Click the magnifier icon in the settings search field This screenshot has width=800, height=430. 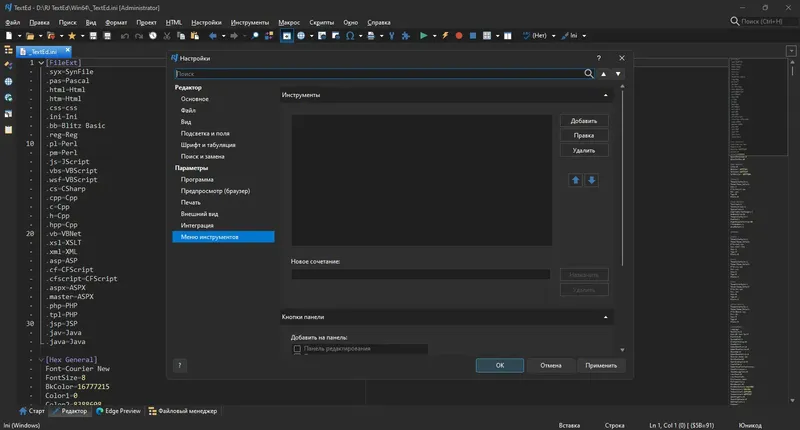(x=589, y=74)
